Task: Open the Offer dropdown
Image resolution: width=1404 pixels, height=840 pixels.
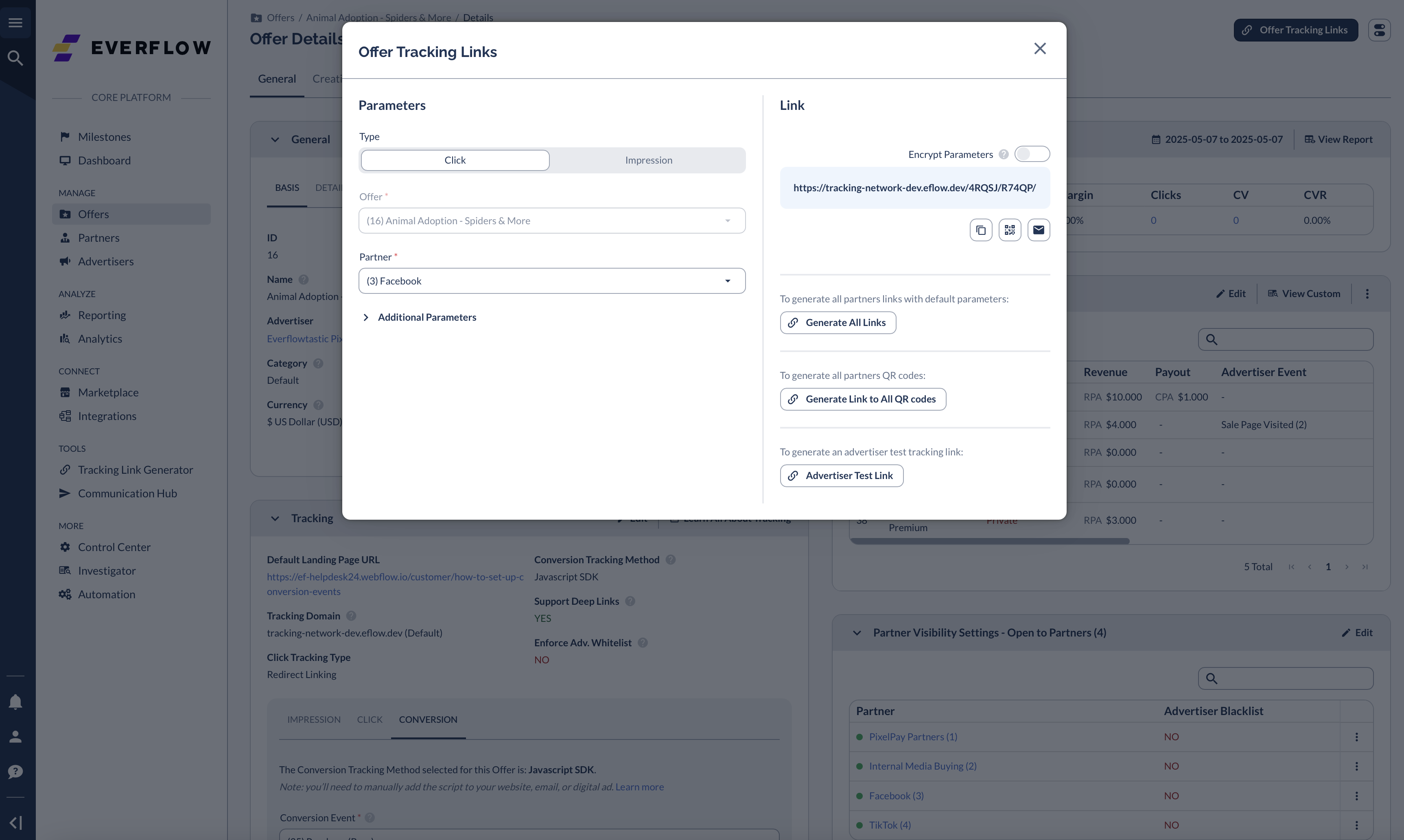Action: tap(552, 221)
